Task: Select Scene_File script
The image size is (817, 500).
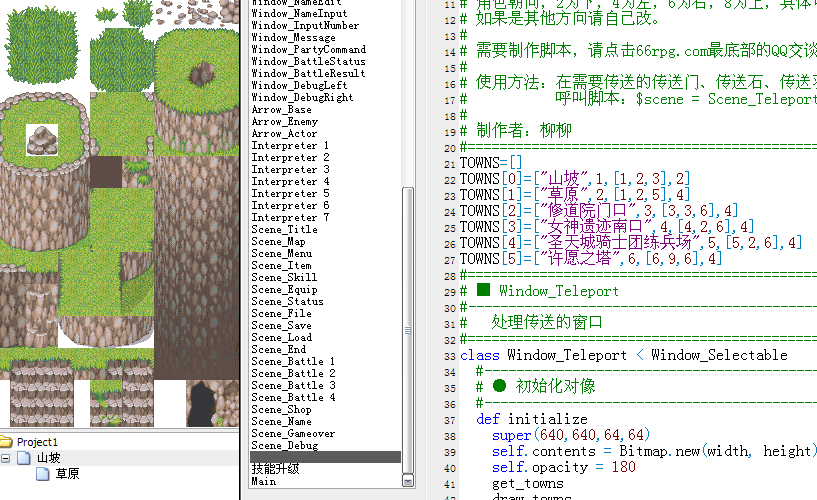Action: click(281, 313)
